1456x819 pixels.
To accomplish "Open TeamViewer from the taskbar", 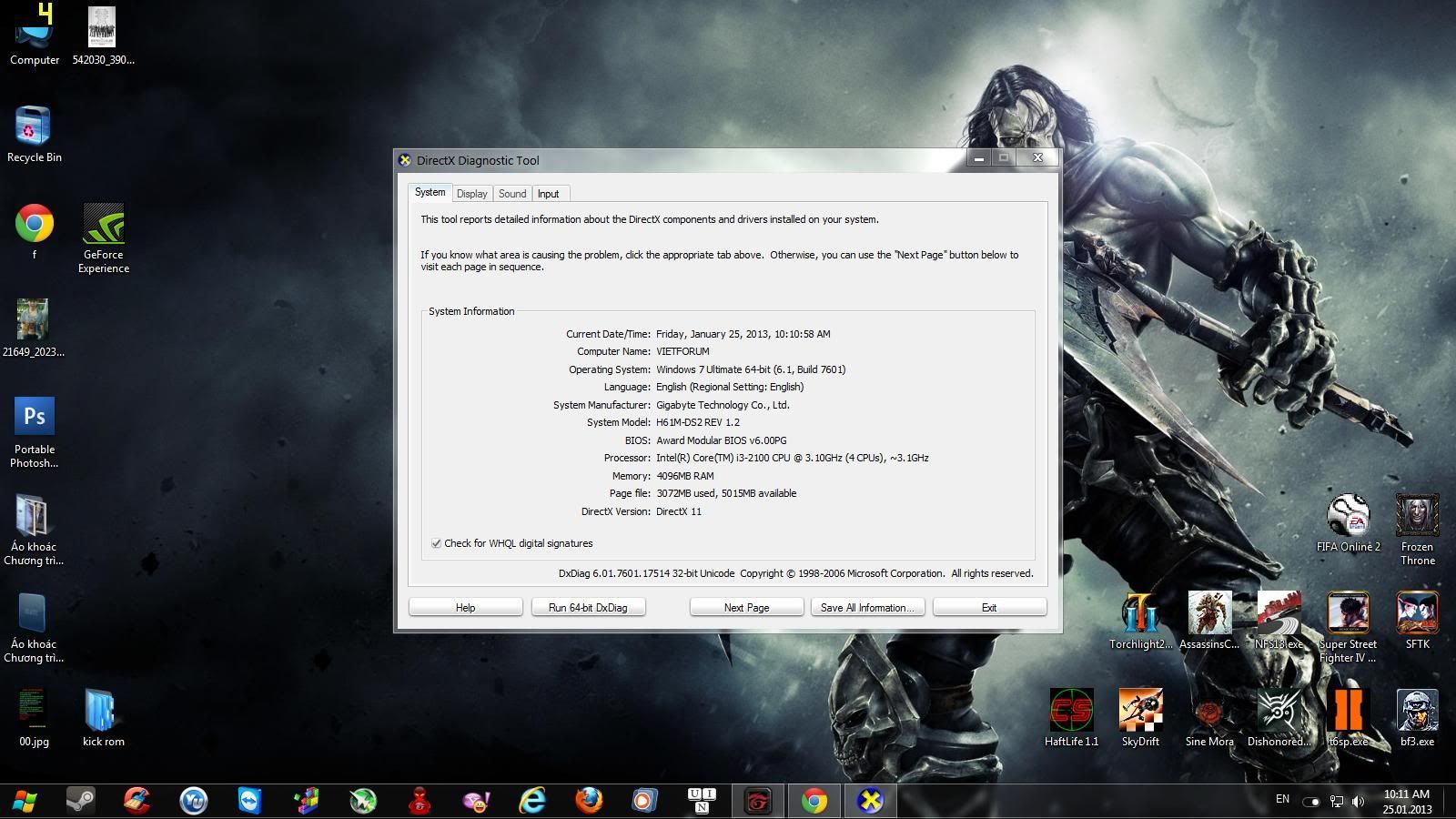I will tap(249, 801).
